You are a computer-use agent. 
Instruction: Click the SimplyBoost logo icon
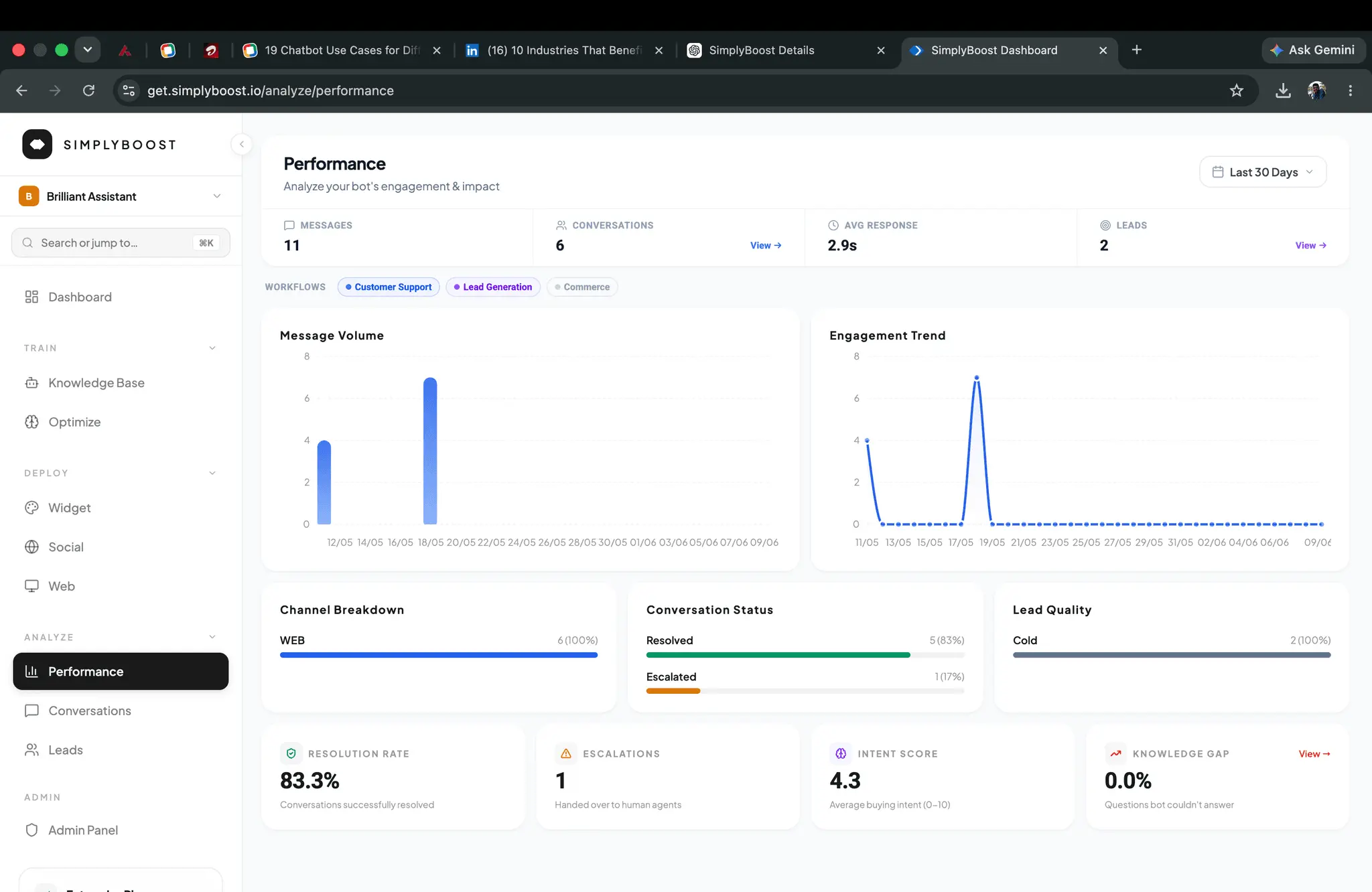(x=37, y=144)
